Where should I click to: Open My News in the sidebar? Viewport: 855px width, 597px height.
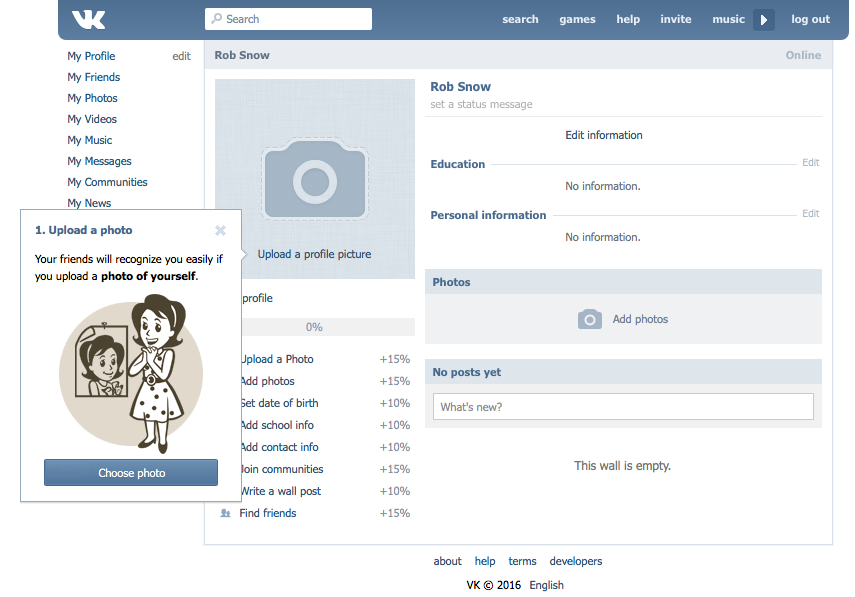[89, 203]
